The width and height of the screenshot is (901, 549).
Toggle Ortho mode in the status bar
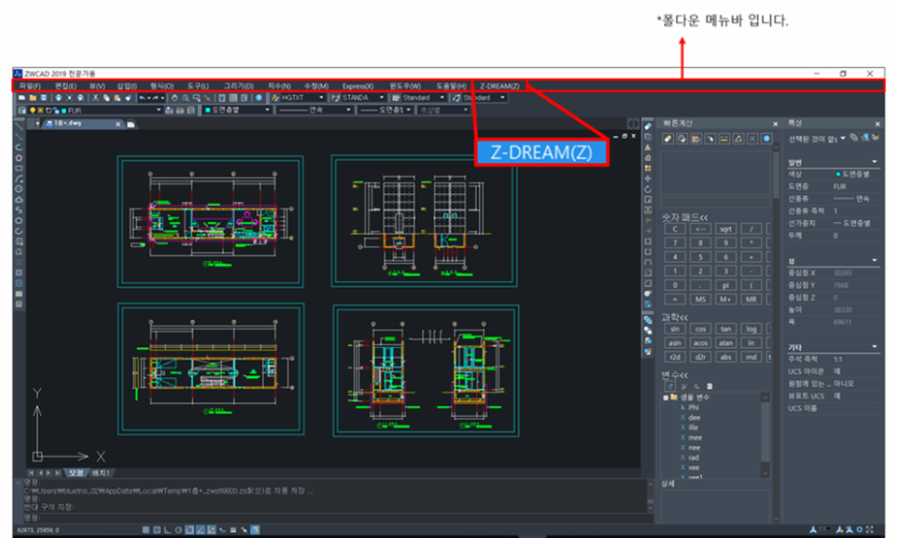[x=167, y=530]
